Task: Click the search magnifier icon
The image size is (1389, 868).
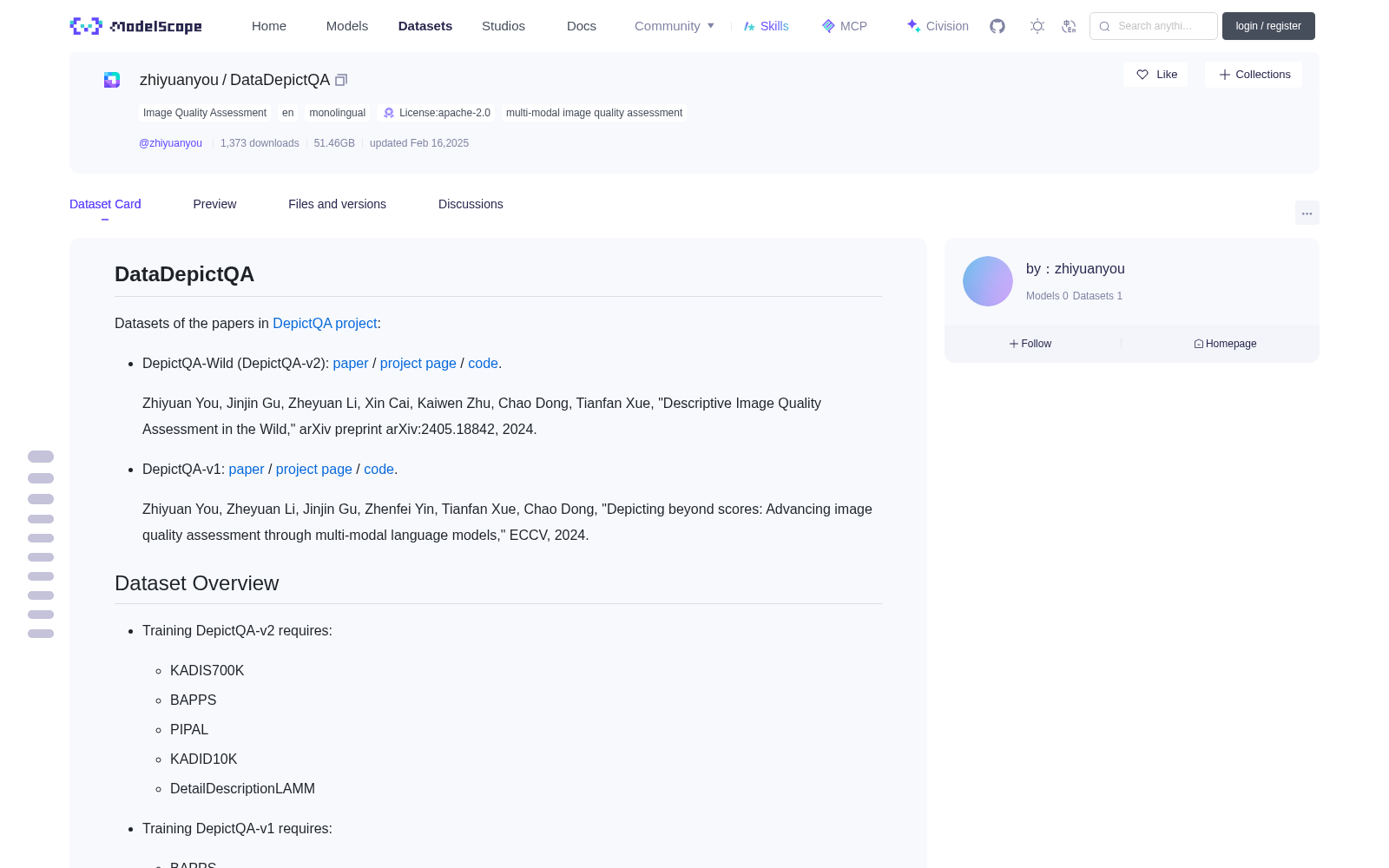Action: (1104, 26)
